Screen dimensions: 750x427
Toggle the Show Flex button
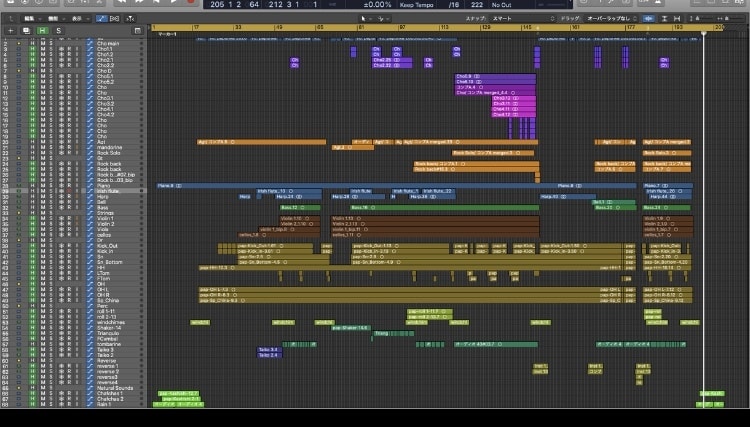tap(115, 19)
